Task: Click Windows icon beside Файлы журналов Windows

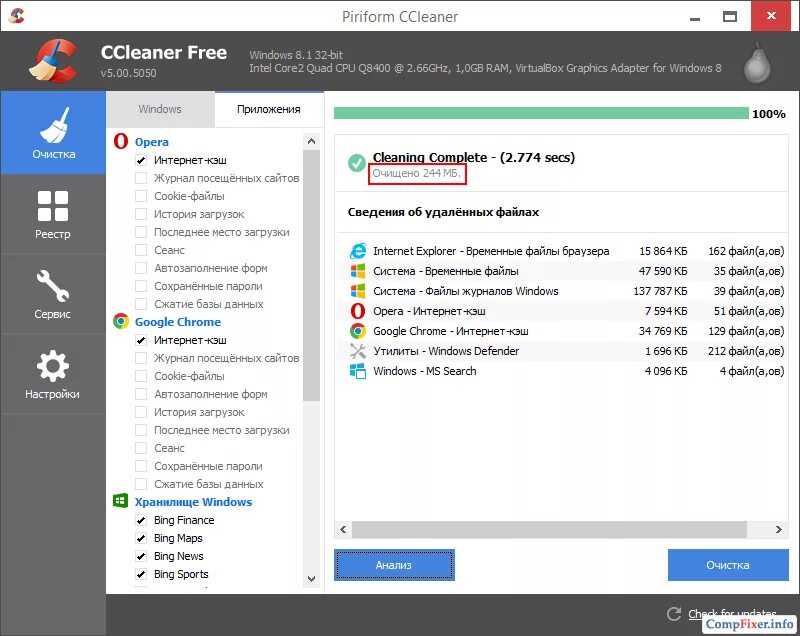Action: (358, 291)
